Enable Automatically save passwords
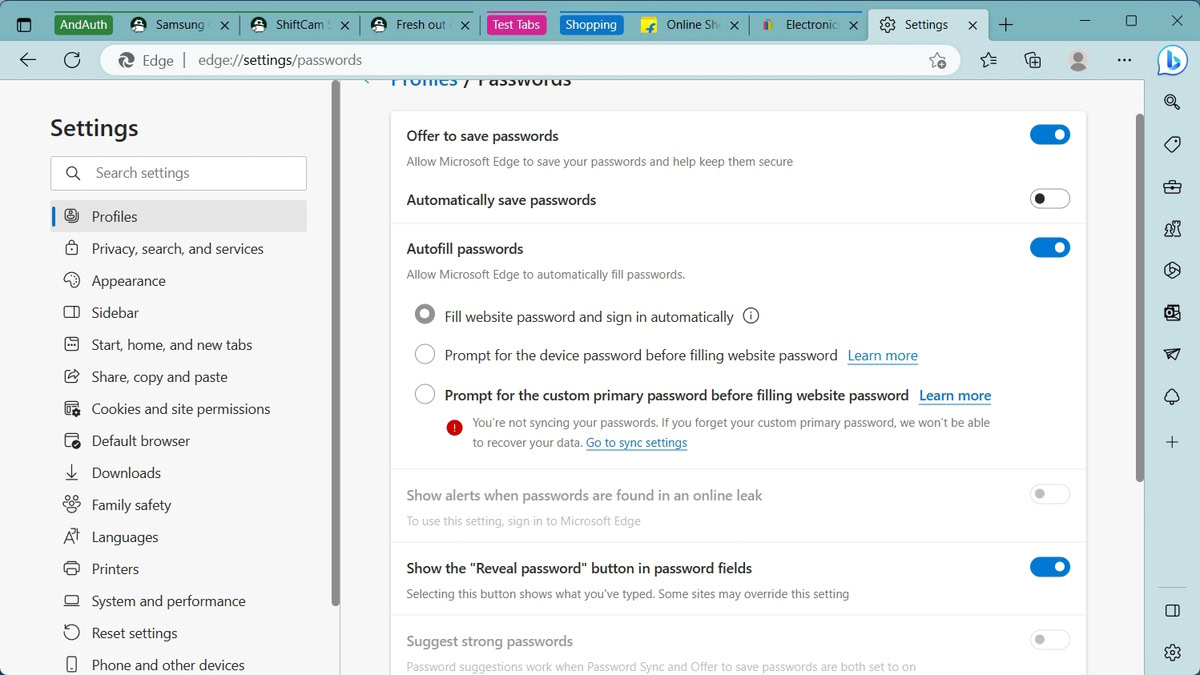Image resolution: width=1200 pixels, height=675 pixels. point(1049,199)
